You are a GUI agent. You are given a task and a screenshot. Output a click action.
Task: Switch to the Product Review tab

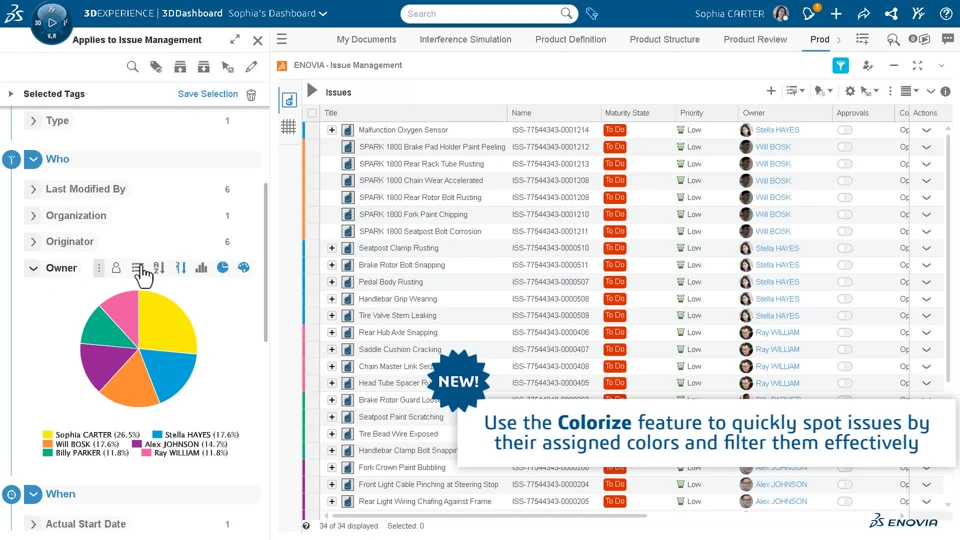(755, 39)
